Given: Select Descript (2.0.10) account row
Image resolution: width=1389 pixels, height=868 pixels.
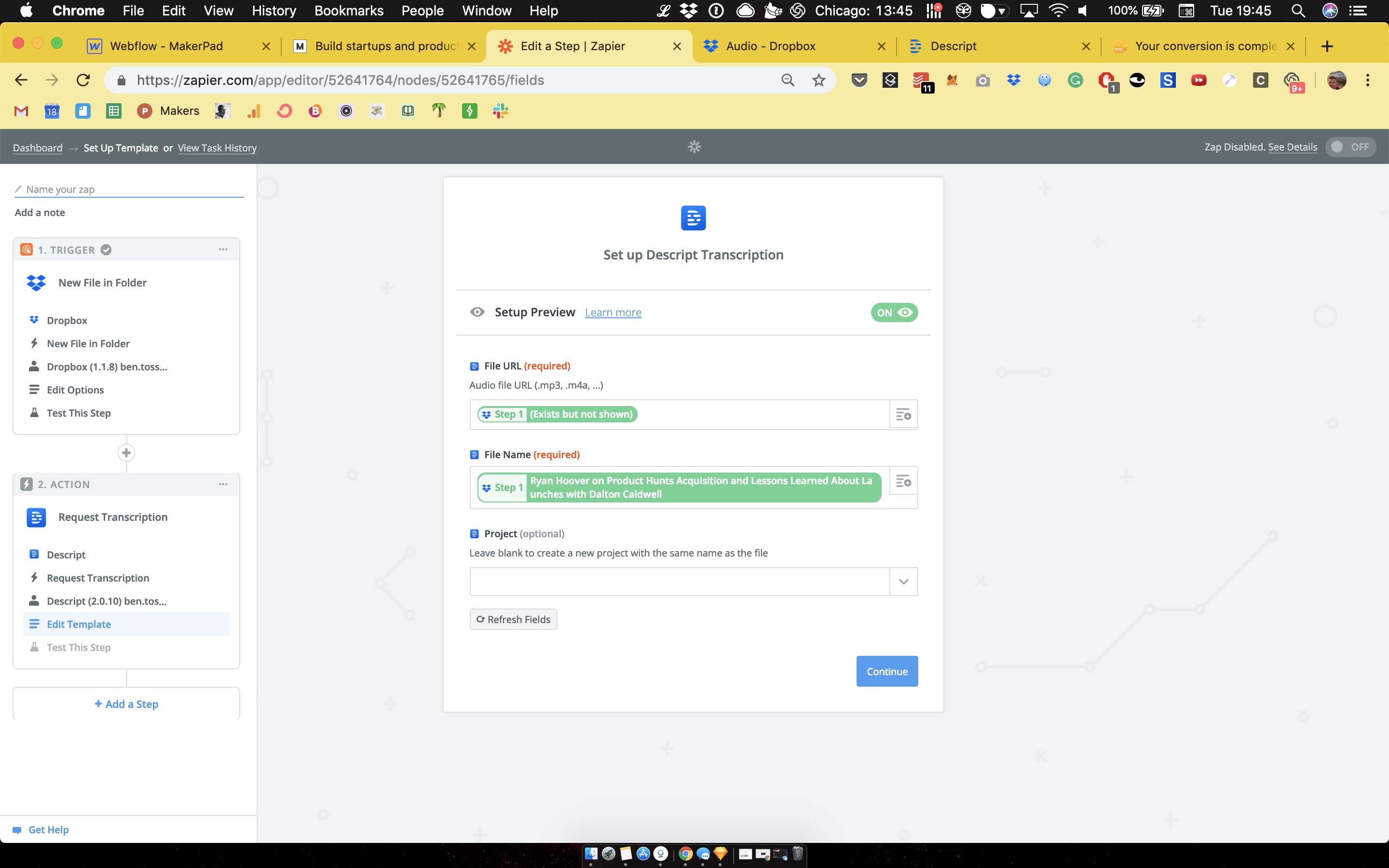Looking at the screenshot, I should [x=126, y=601].
